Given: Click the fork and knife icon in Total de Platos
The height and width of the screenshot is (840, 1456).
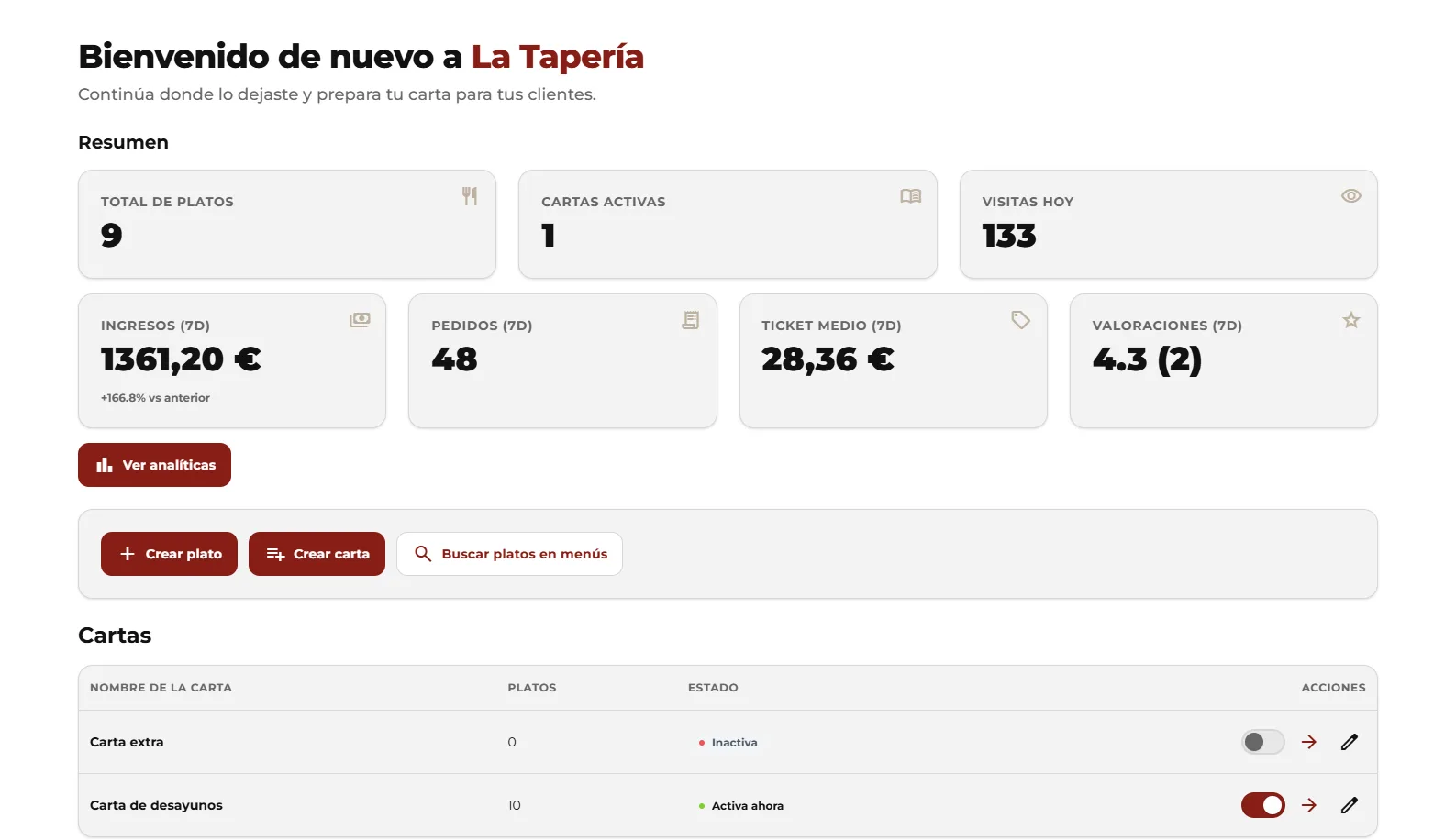Looking at the screenshot, I should click(x=470, y=196).
